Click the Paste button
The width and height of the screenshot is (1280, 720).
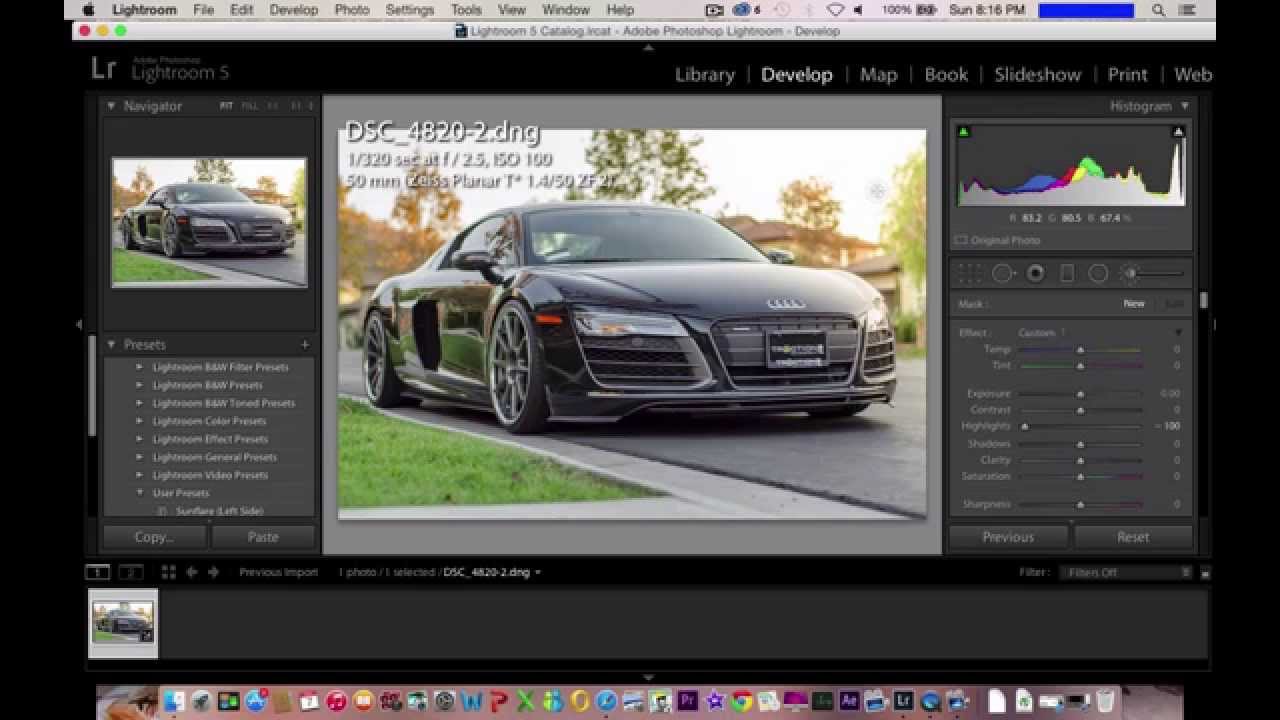[263, 537]
